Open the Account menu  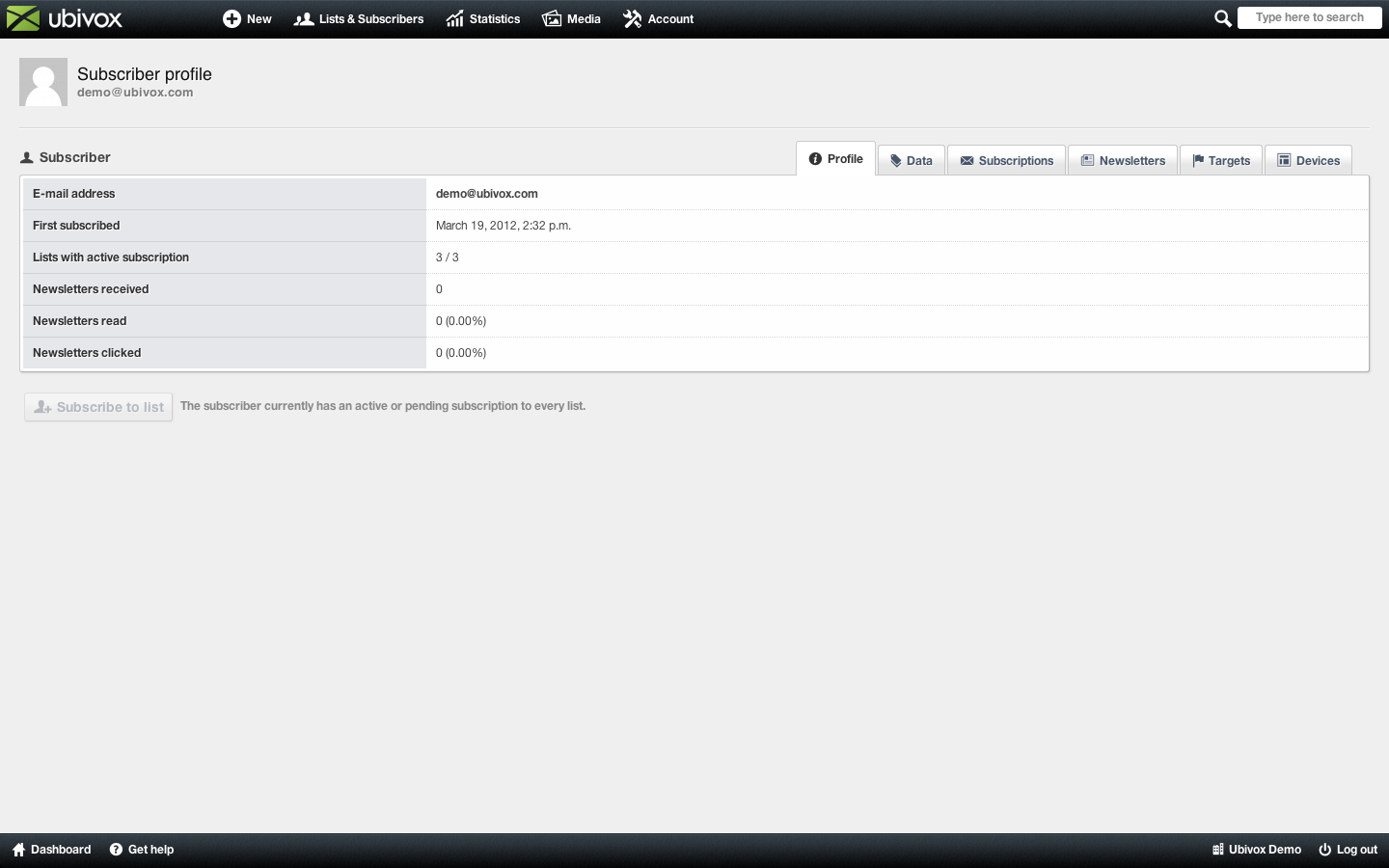[659, 19]
